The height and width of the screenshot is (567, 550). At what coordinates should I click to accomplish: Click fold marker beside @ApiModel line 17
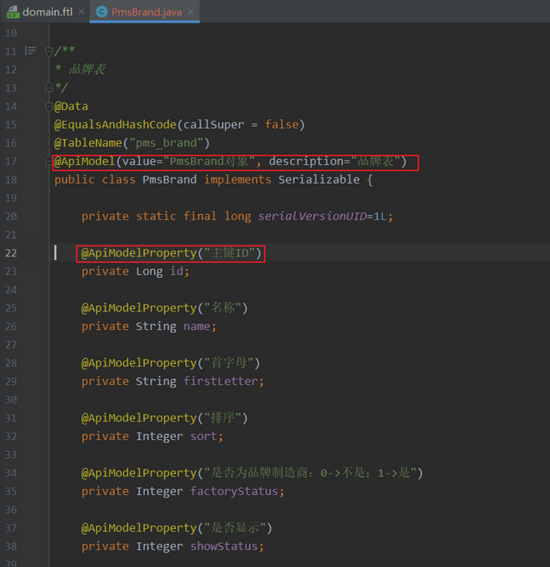point(48,161)
